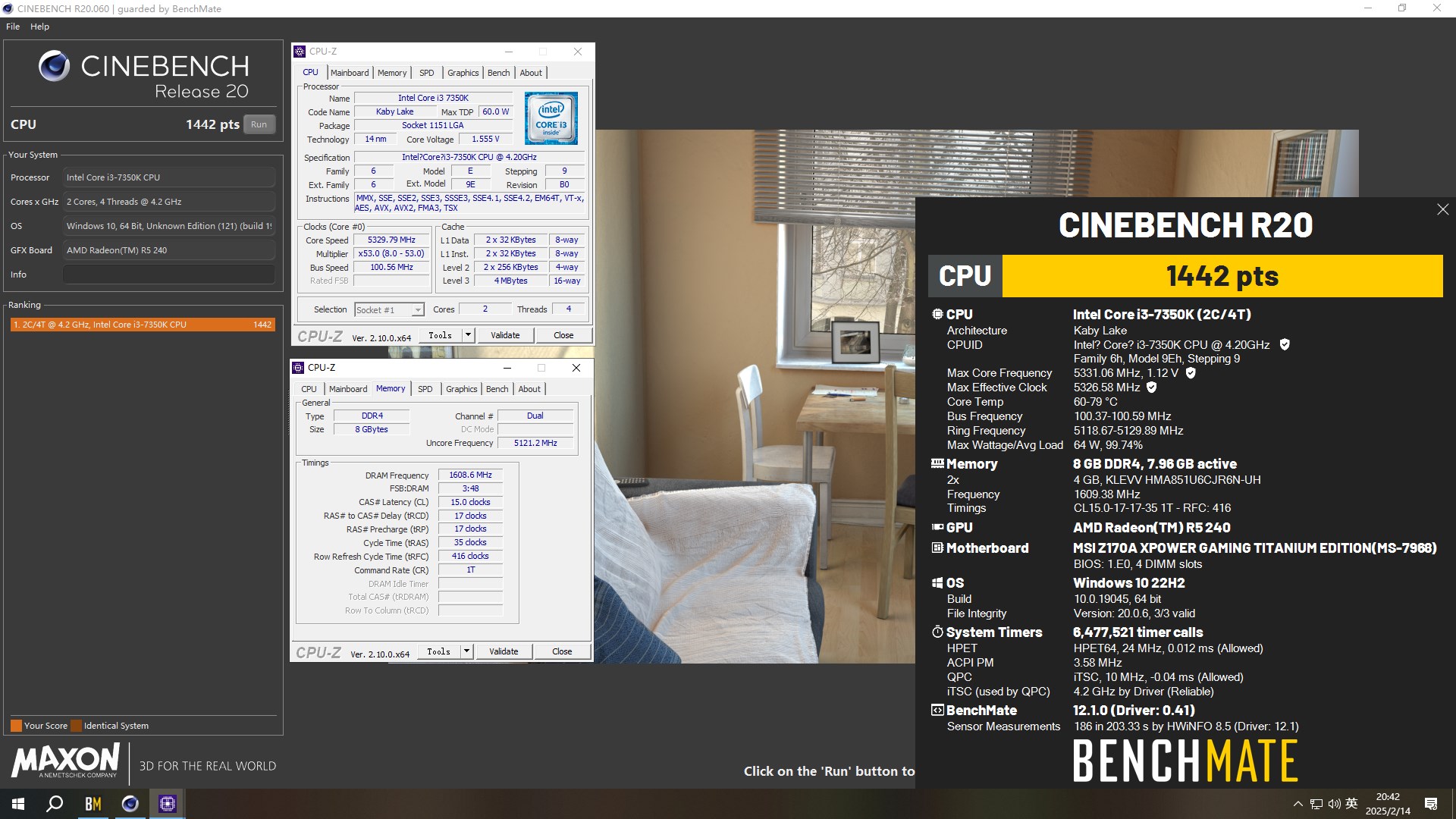This screenshot has height=819, width=1456.
Task: Open the Help menu
Action: pos(39,27)
